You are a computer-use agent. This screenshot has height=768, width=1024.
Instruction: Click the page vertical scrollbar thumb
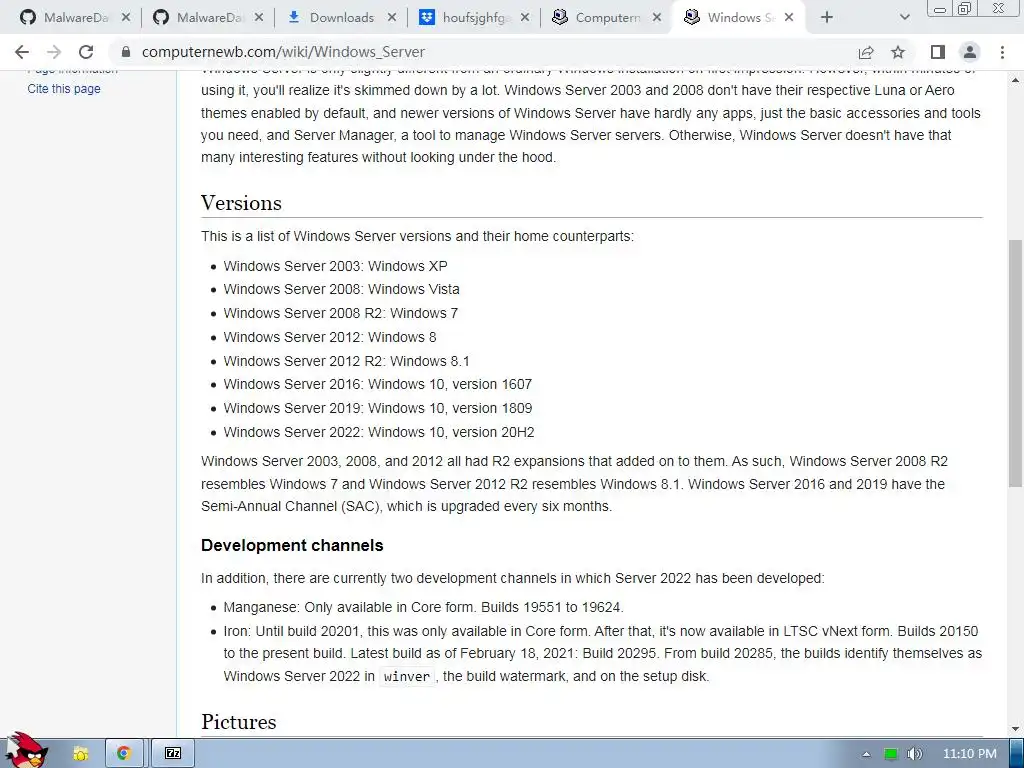tap(1015, 363)
